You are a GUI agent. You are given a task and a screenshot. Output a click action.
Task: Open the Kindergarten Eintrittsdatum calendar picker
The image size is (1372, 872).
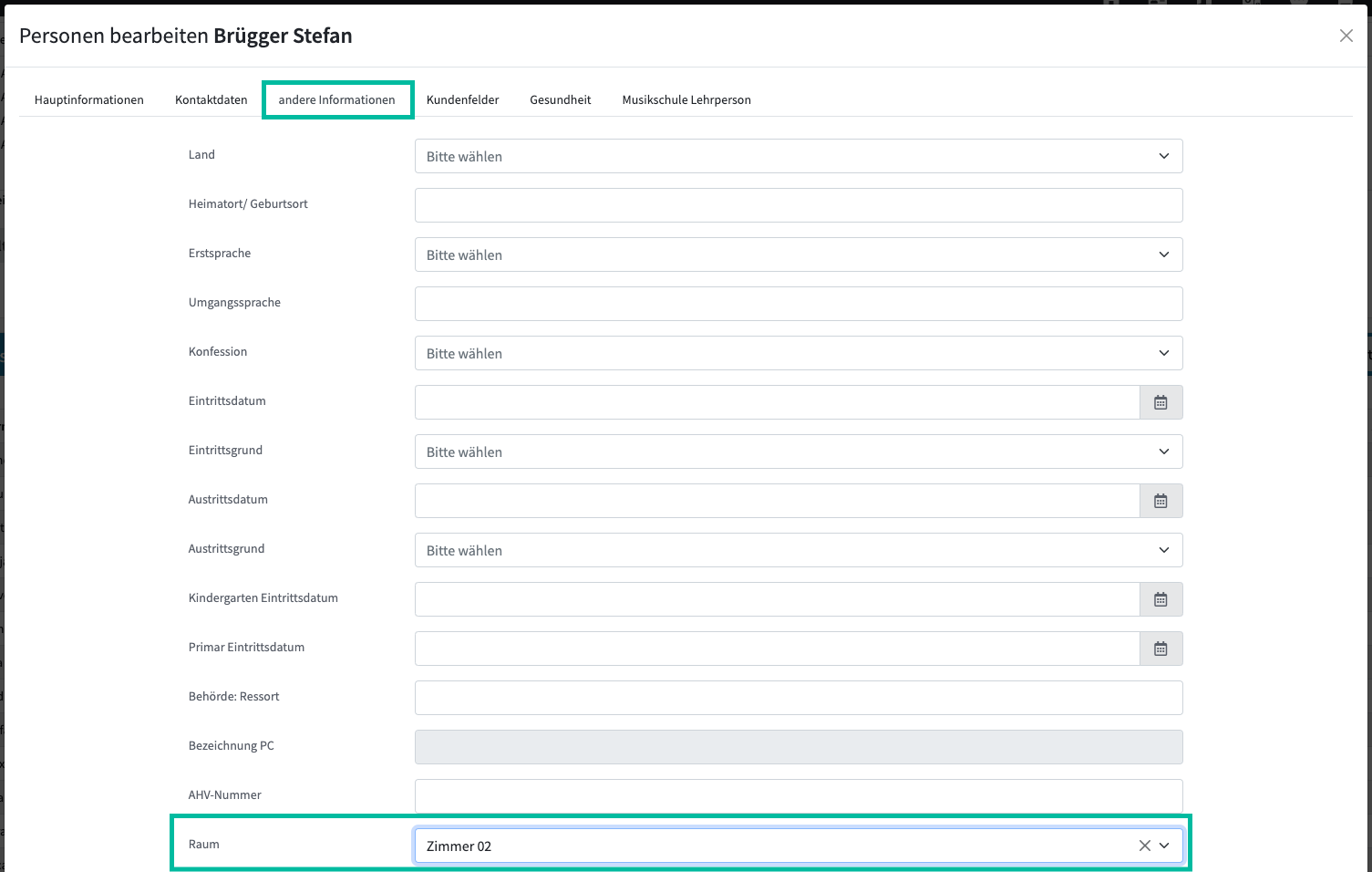[1161, 599]
